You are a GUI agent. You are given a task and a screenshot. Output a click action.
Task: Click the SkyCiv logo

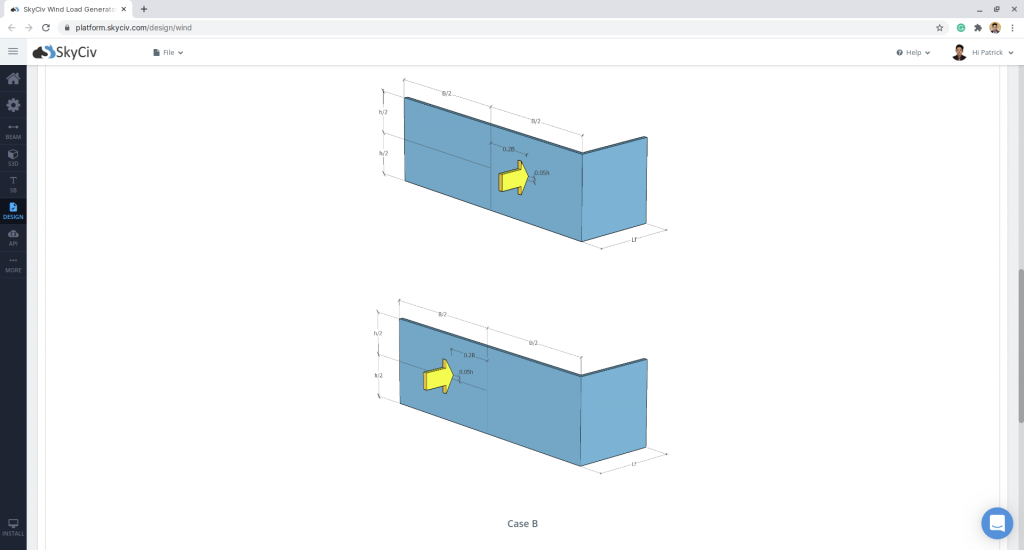(x=65, y=52)
